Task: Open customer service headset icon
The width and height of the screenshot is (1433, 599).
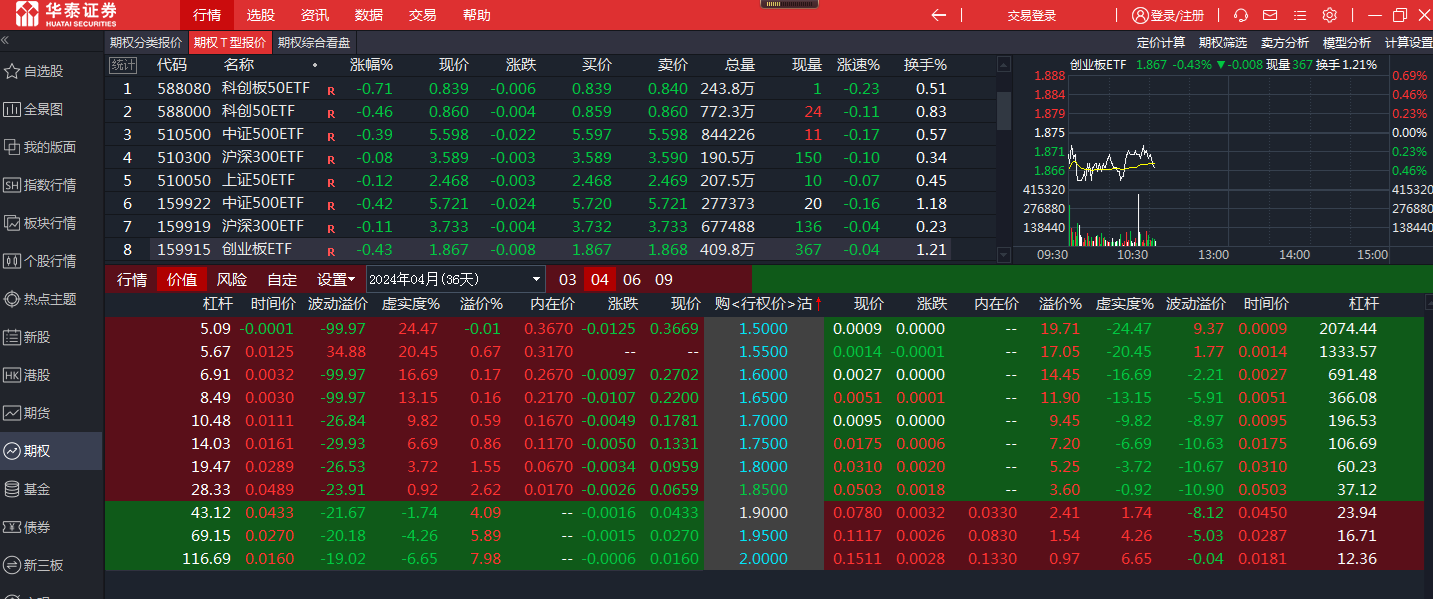Action: [1241, 15]
